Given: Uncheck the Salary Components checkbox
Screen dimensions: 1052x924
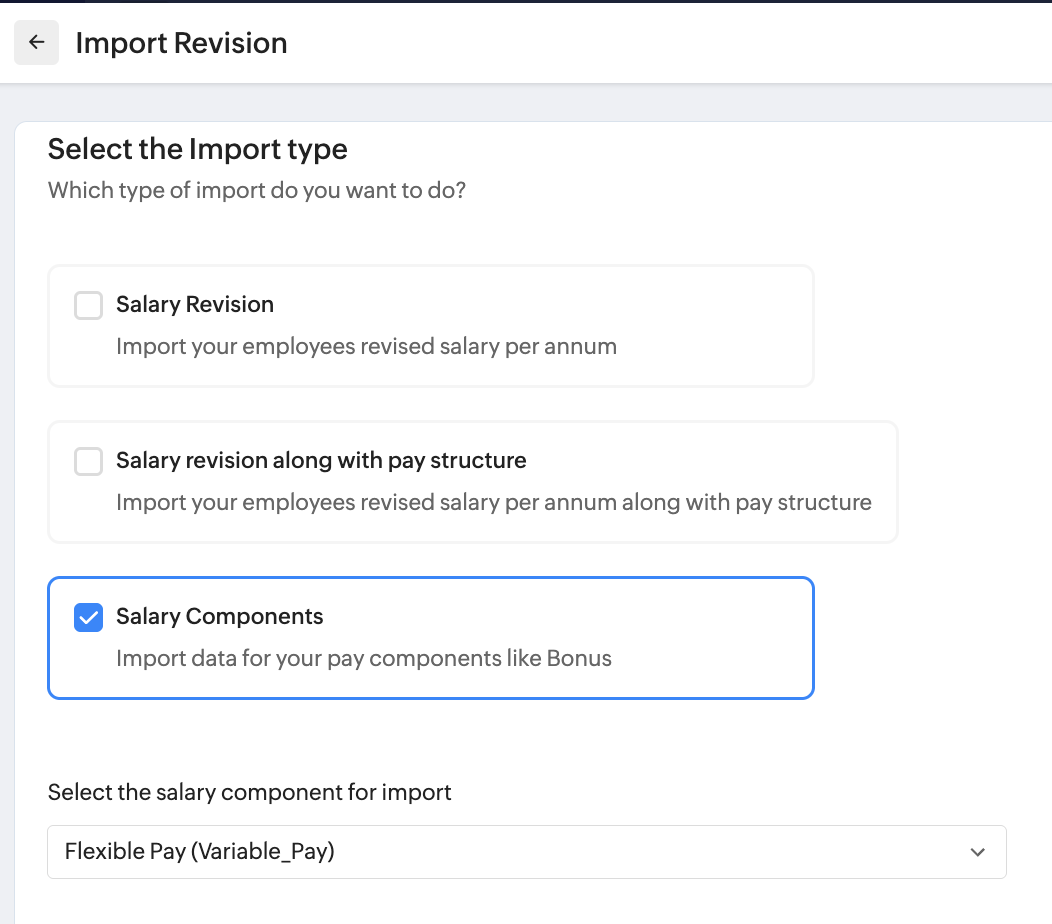Looking at the screenshot, I should 89,617.
